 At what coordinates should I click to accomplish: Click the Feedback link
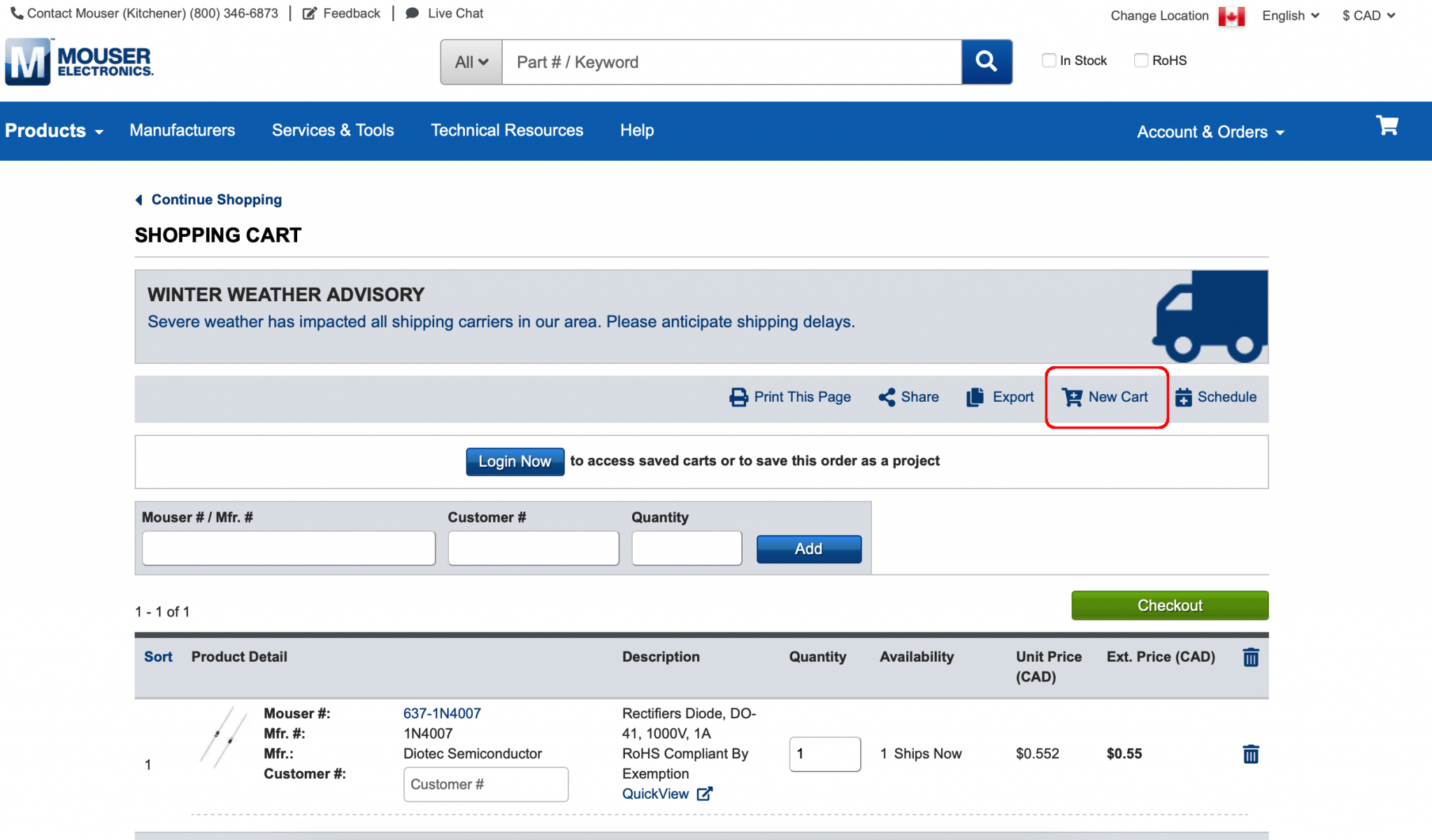click(x=351, y=13)
